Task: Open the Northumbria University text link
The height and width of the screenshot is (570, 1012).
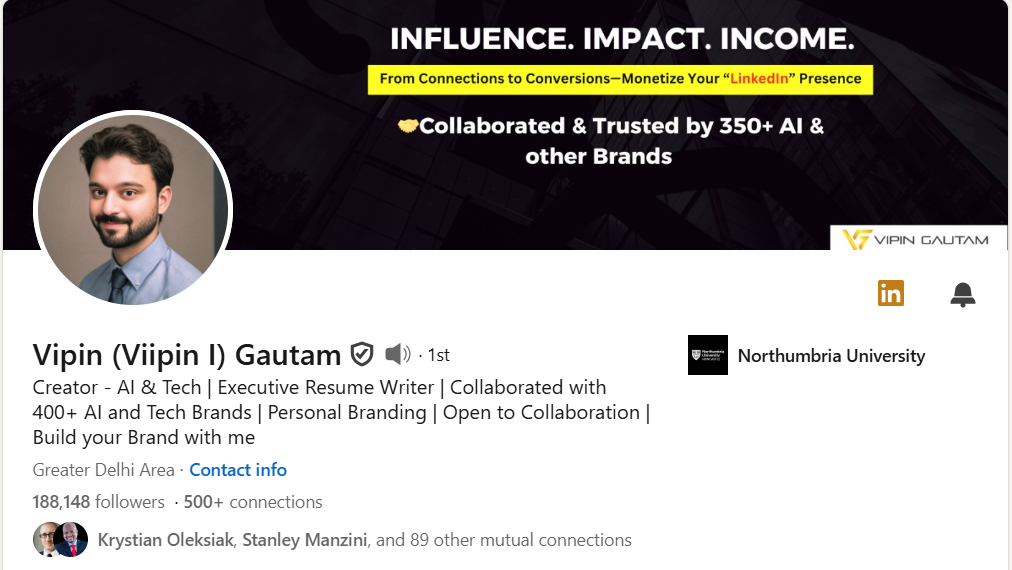Action: [831, 356]
